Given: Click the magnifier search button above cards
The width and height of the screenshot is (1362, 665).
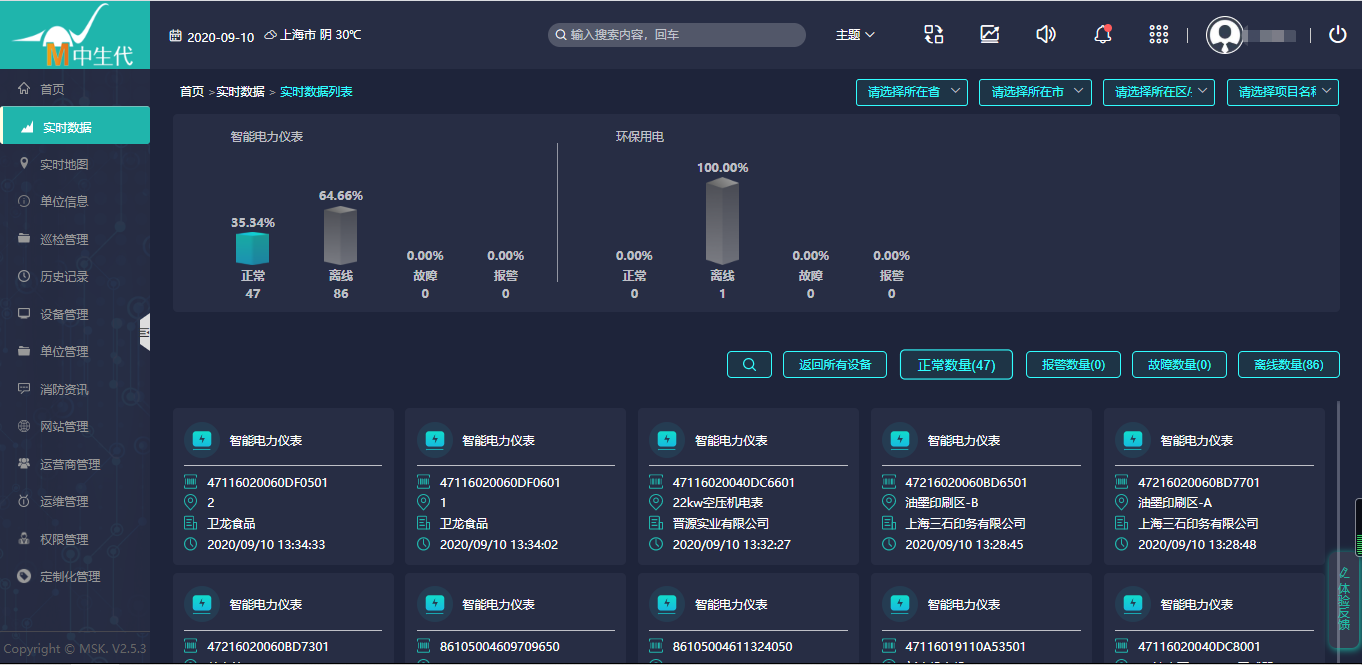Looking at the screenshot, I should click(749, 365).
